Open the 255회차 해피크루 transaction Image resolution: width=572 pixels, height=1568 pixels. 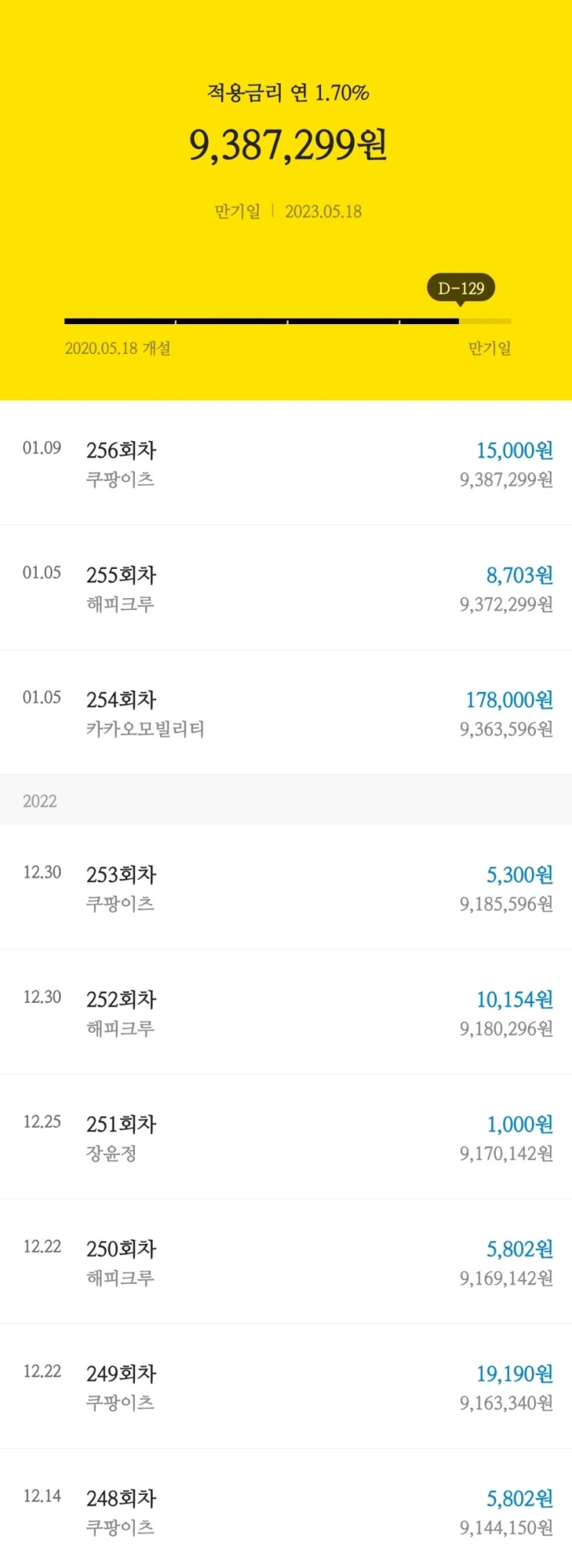(286, 588)
